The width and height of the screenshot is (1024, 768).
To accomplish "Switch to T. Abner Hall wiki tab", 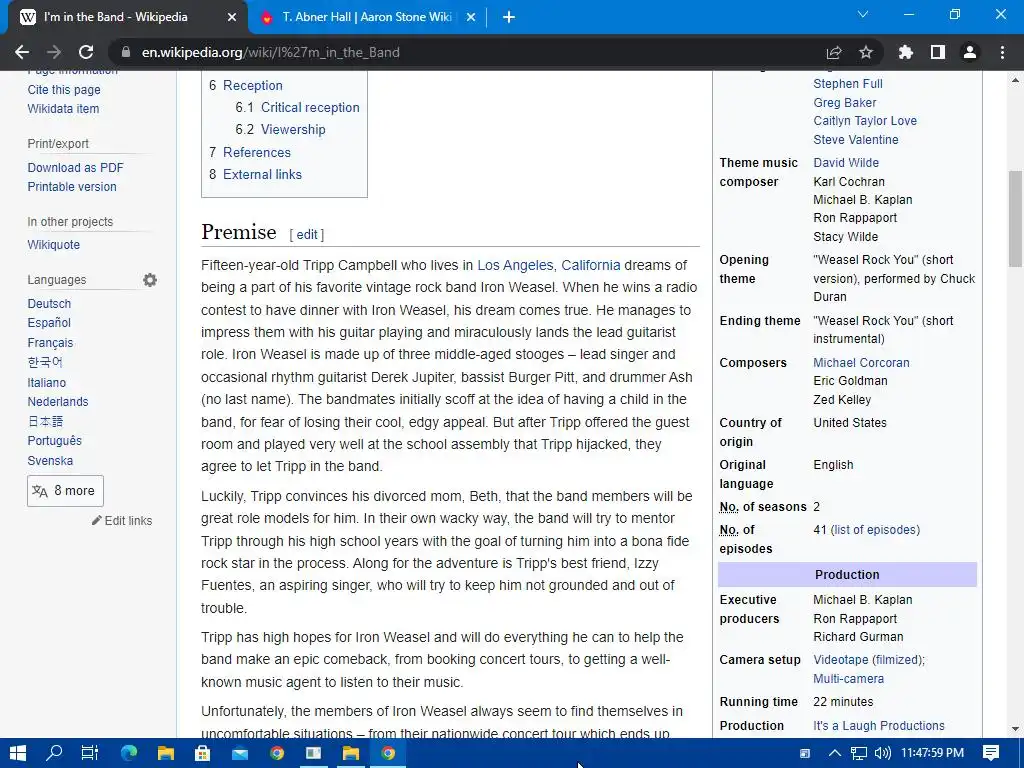I will point(368,17).
